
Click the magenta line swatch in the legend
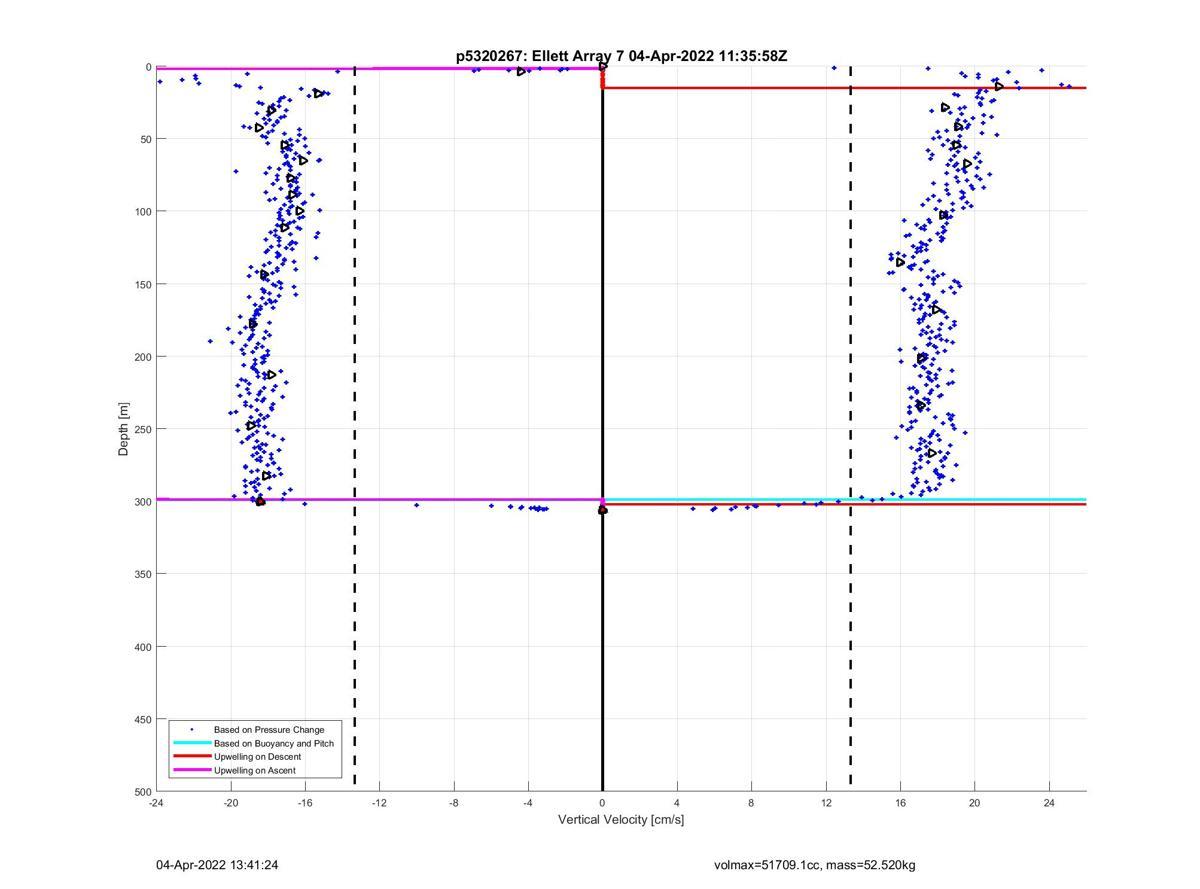coord(192,770)
